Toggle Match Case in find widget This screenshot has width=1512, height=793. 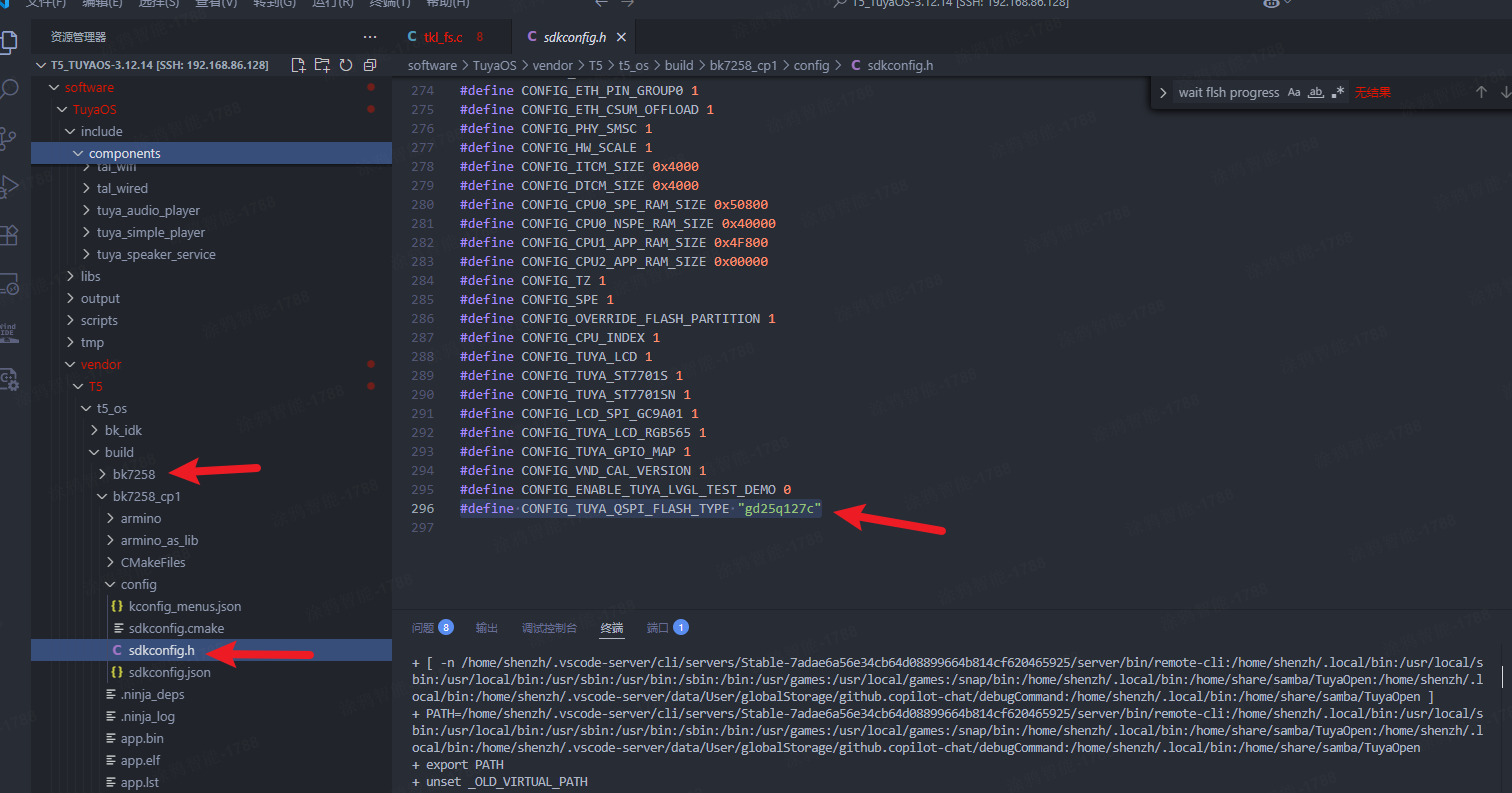click(x=1294, y=92)
